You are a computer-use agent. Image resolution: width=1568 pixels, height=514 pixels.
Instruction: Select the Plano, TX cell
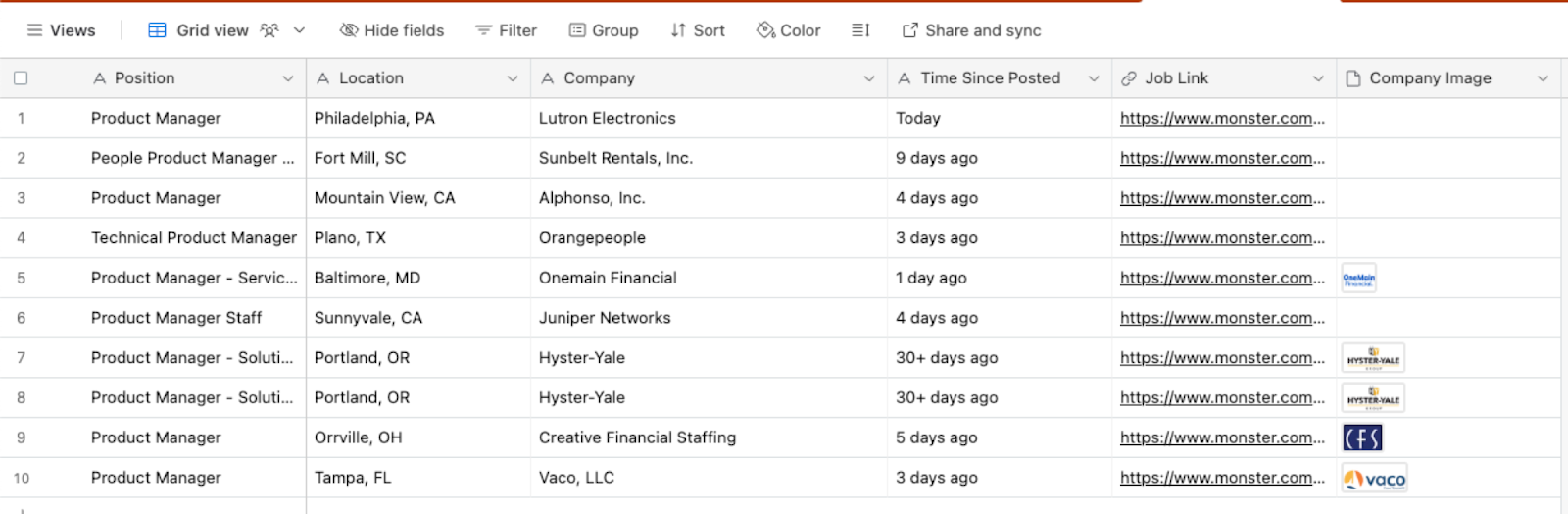(x=418, y=237)
